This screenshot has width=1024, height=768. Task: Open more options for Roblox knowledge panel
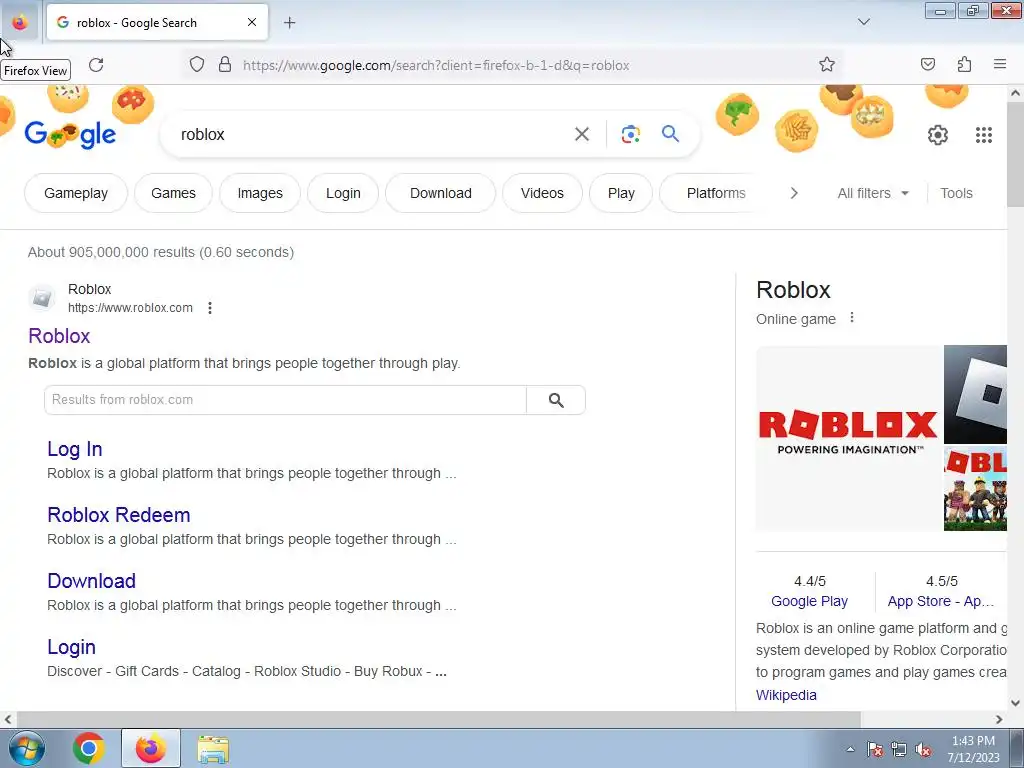[852, 317]
